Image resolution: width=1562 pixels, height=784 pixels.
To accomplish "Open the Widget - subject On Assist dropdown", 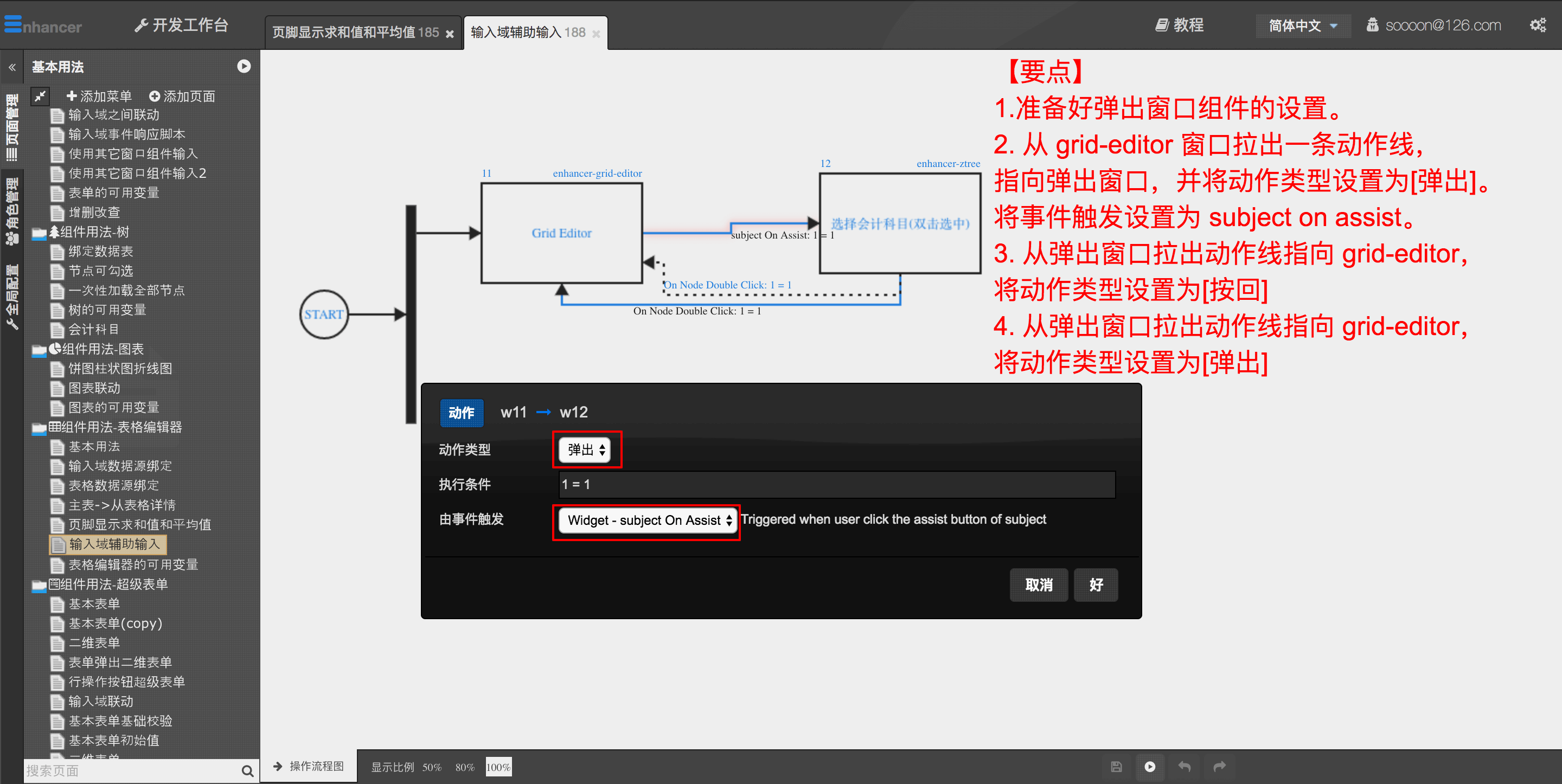I will click(648, 520).
